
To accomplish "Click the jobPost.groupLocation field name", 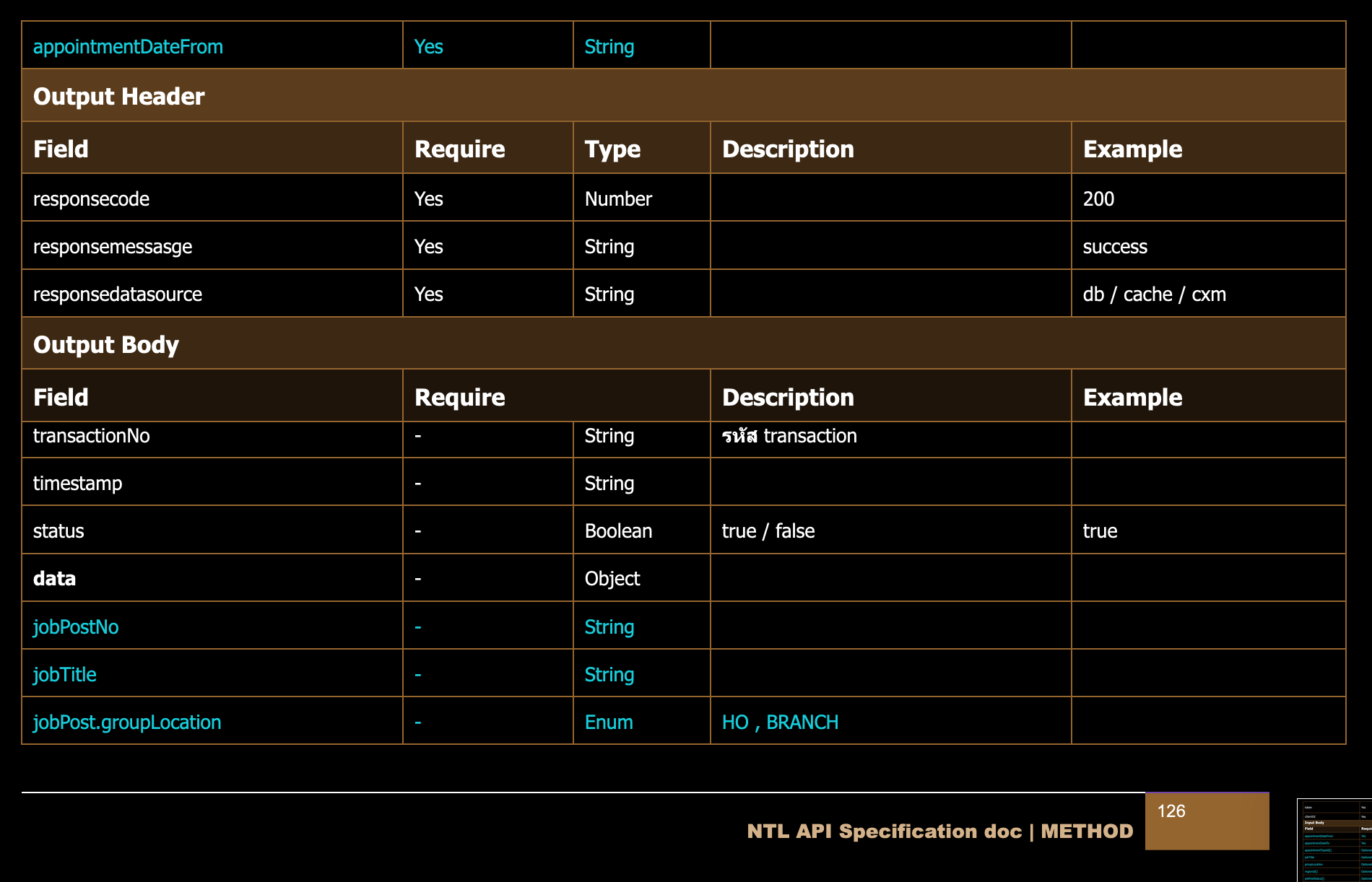I will coord(127,722).
